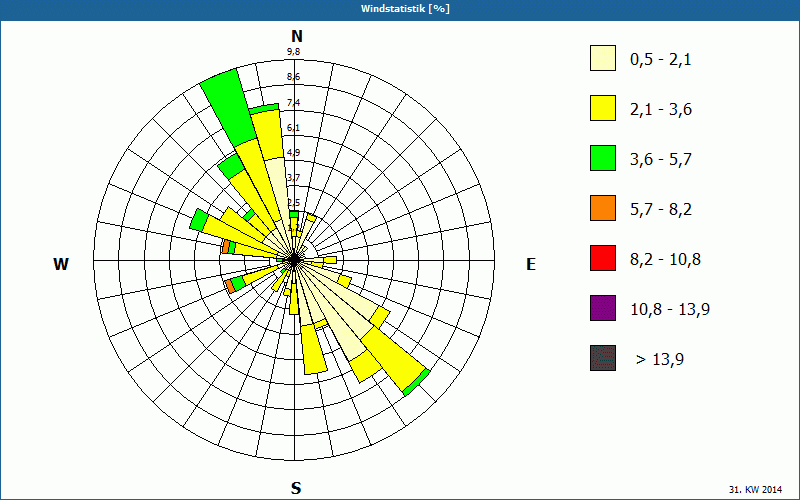Click the legend label '0,5 - 2,1'

[x=661, y=60]
